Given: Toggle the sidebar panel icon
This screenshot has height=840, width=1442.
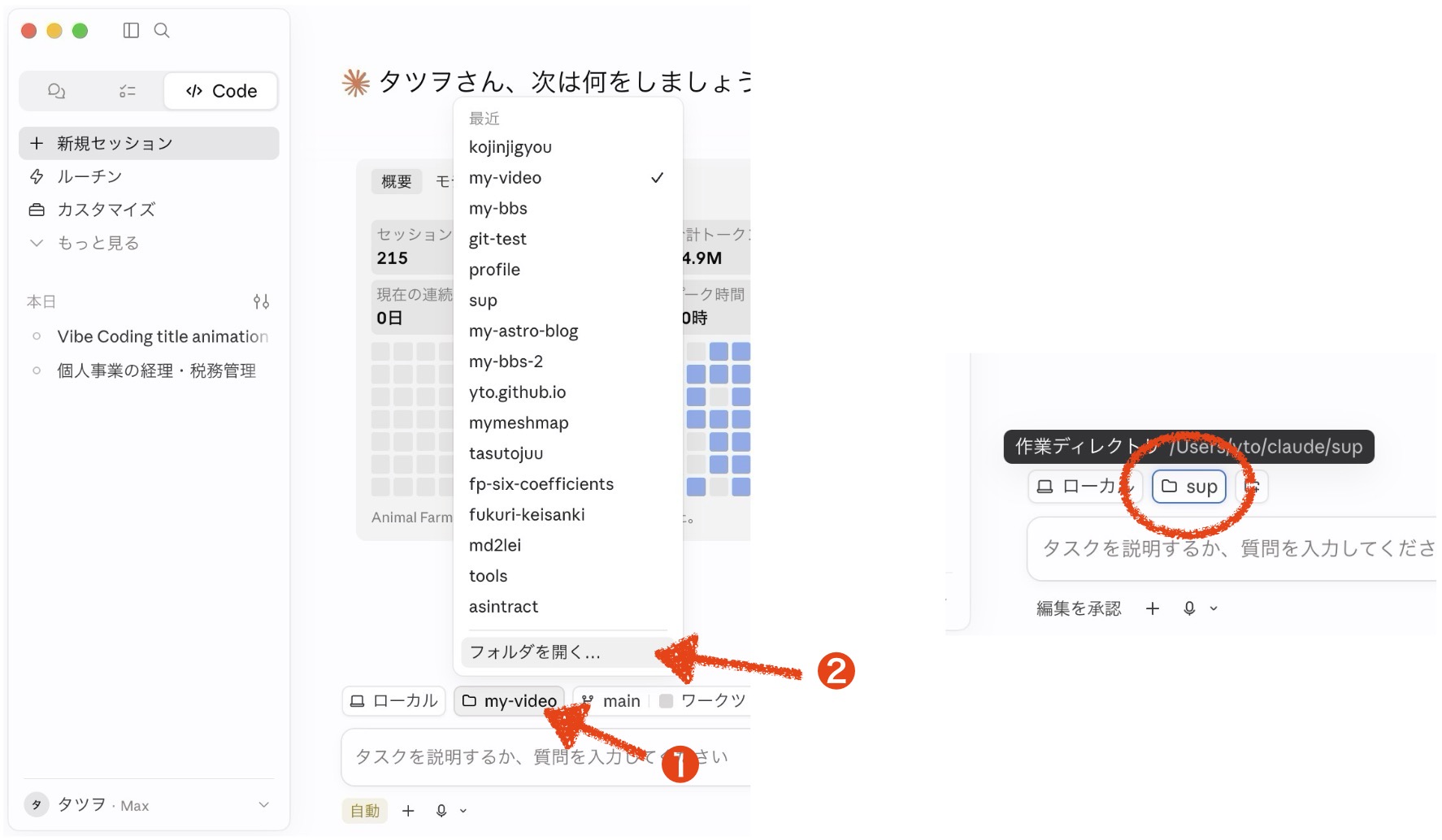Looking at the screenshot, I should (x=131, y=30).
